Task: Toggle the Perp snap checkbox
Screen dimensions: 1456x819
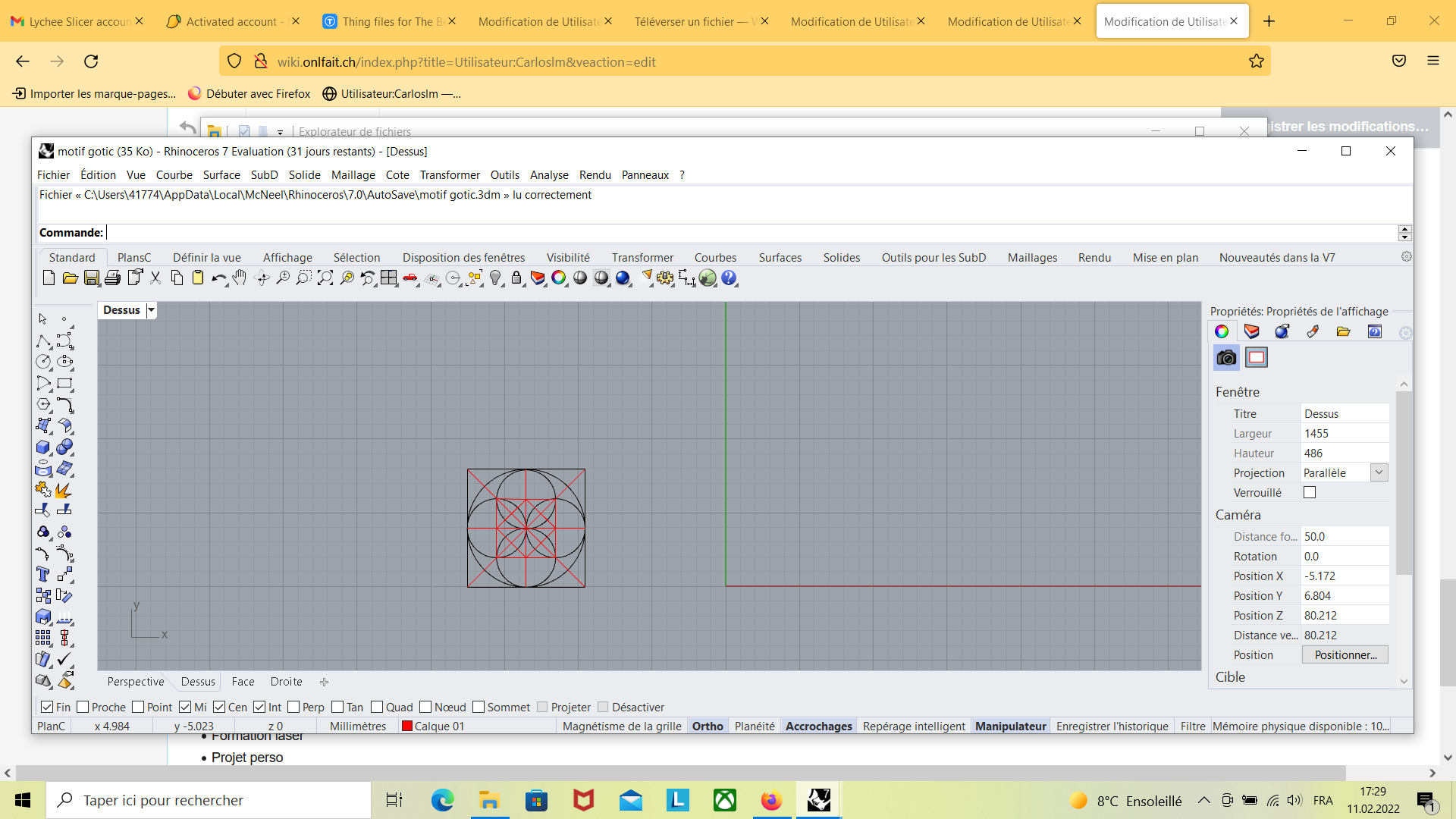Action: [294, 707]
